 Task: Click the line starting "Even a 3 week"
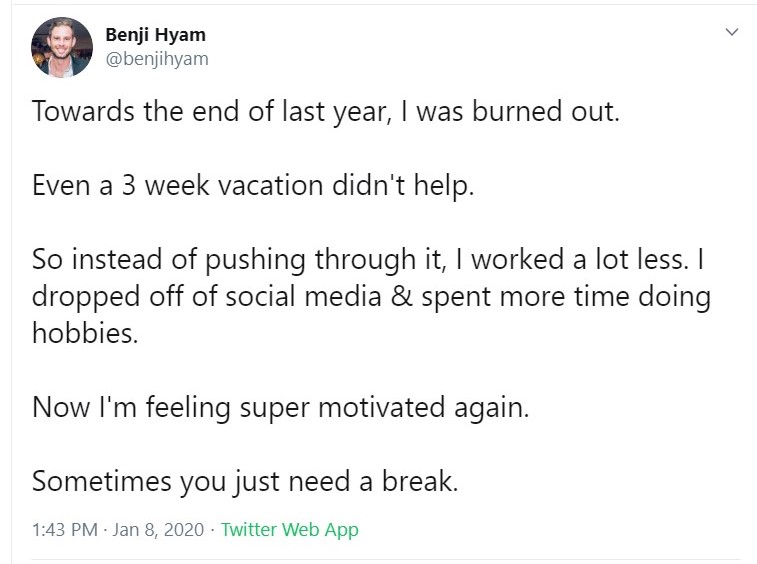[252, 185]
